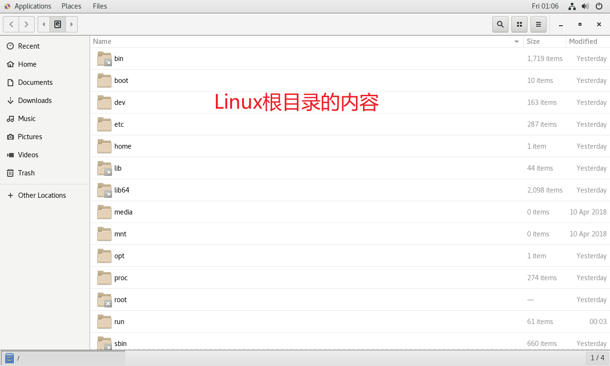Click the 2,098 items size cell
Viewport: 610px width, 366px height.
(x=545, y=190)
